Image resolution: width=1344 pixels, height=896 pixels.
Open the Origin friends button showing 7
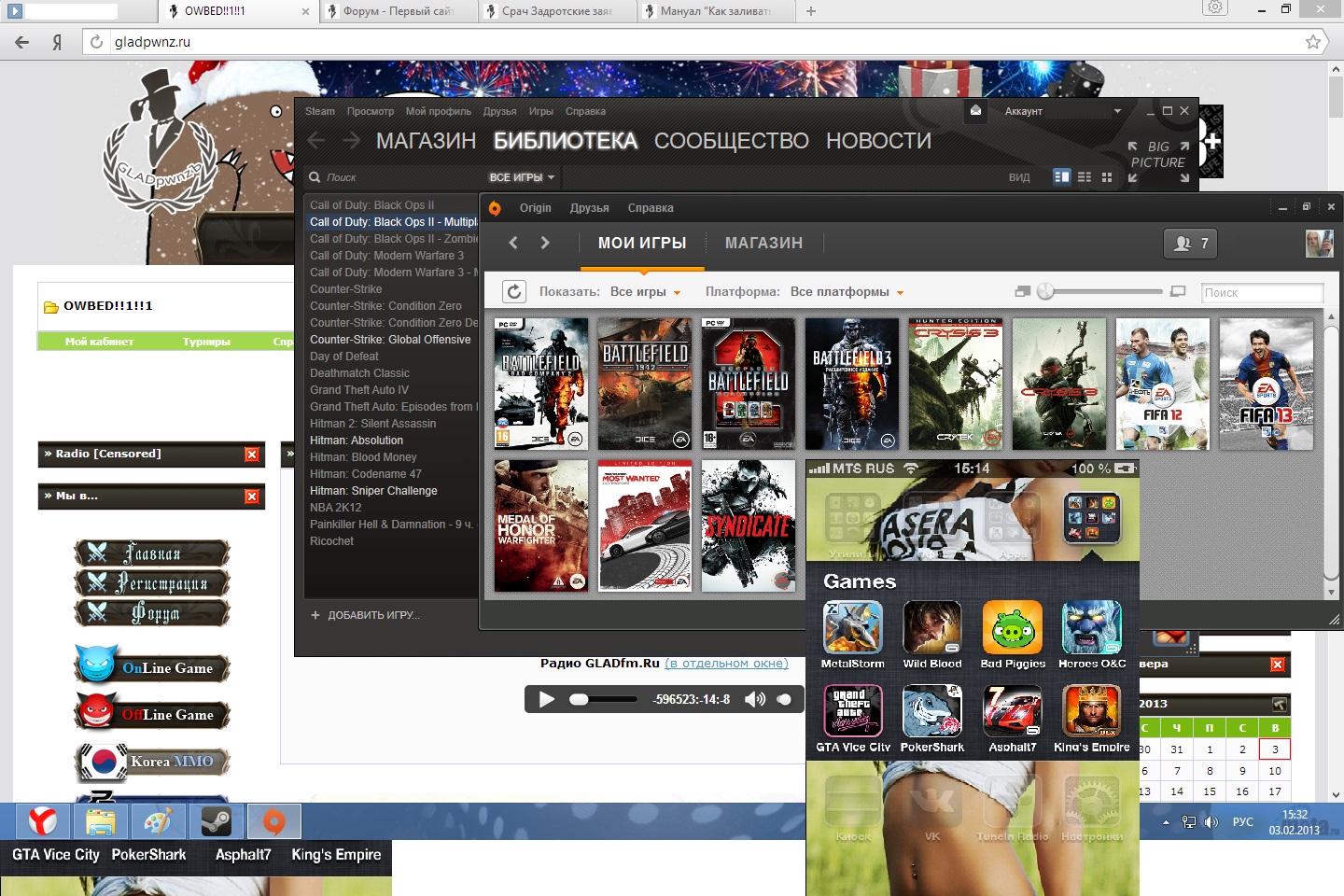1191,244
